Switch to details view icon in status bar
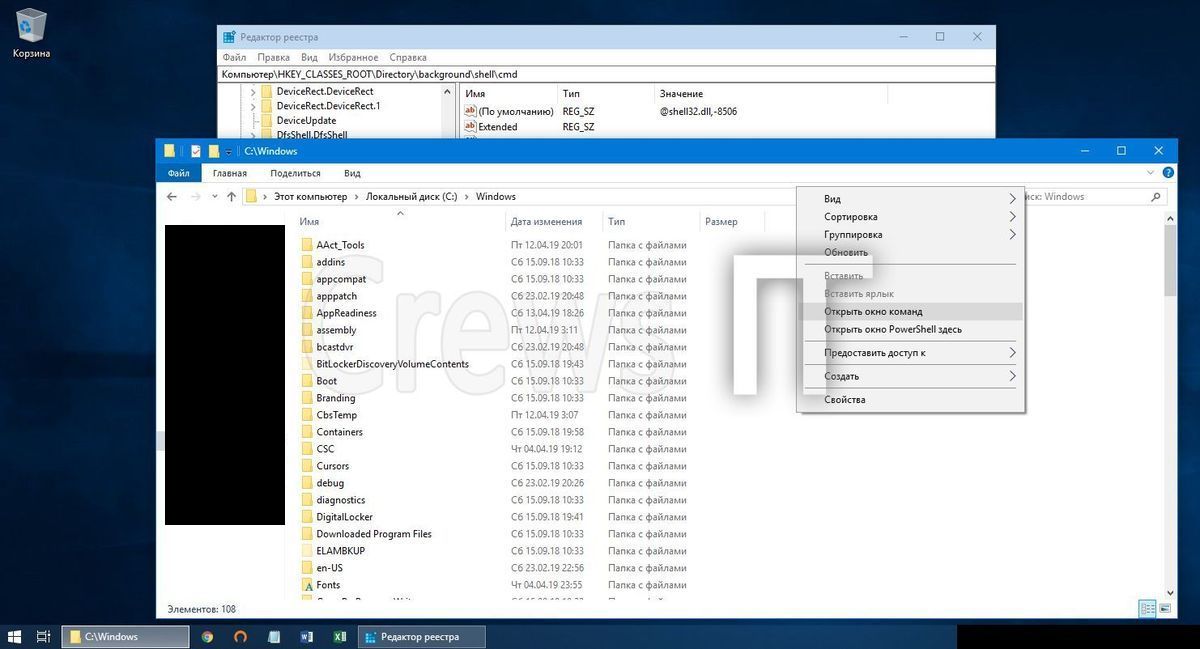Image resolution: width=1200 pixels, height=649 pixels. (x=1147, y=608)
